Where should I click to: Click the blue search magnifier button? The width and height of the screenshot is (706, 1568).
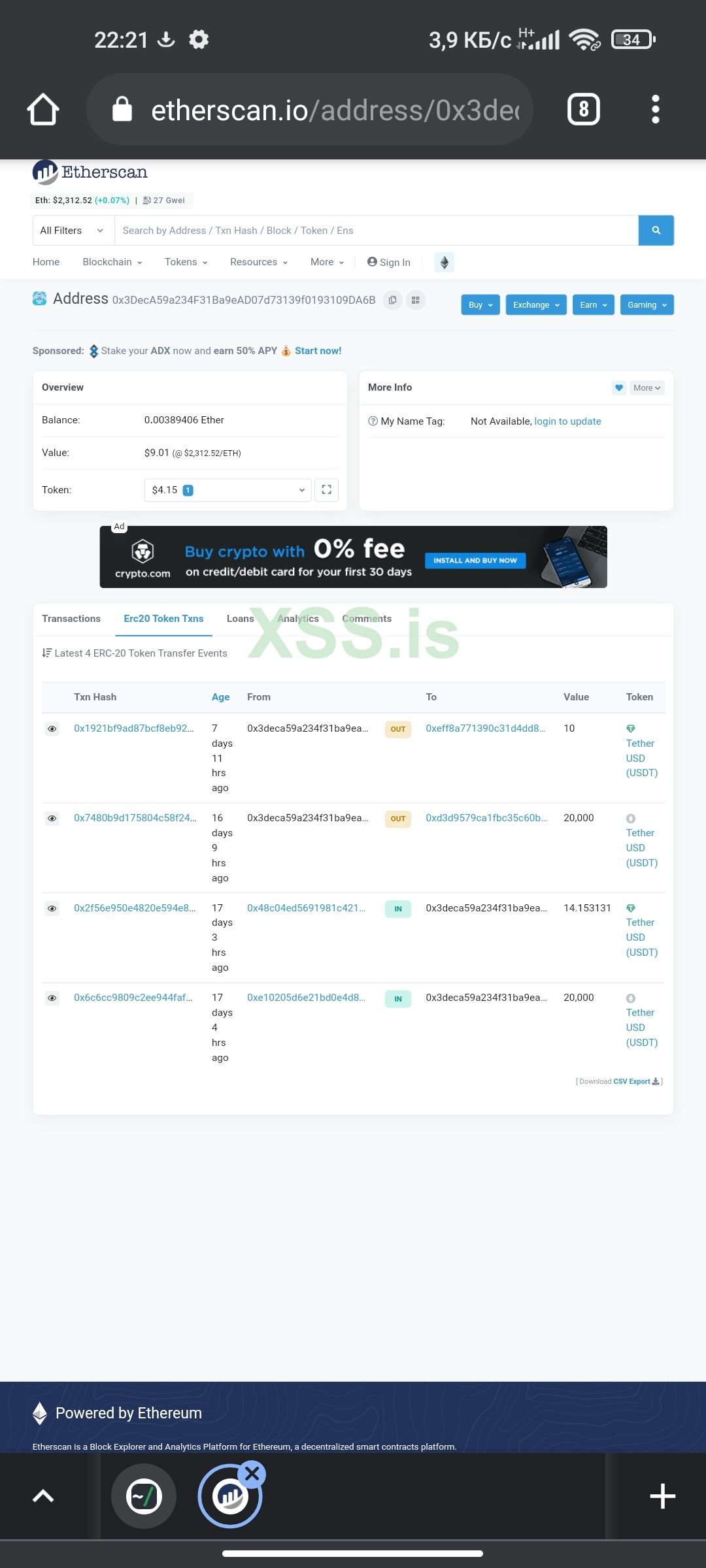click(656, 231)
